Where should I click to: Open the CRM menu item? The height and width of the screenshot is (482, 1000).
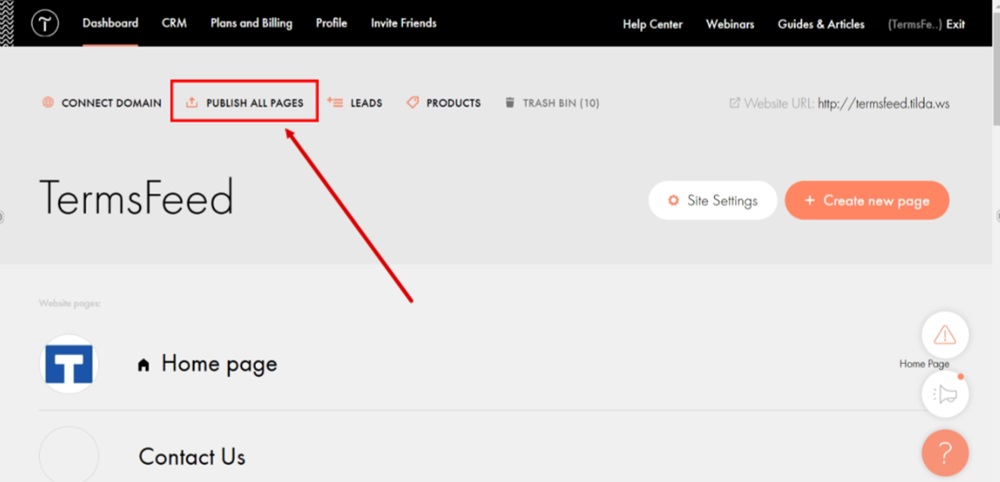pyautogui.click(x=174, y=23)
